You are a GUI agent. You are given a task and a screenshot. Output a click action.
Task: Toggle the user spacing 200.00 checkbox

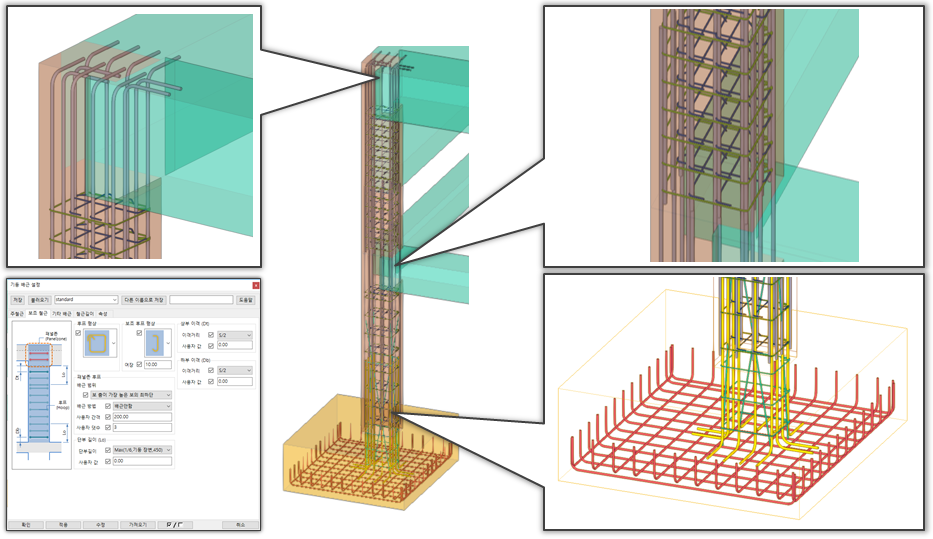click(x=108, y=417)
